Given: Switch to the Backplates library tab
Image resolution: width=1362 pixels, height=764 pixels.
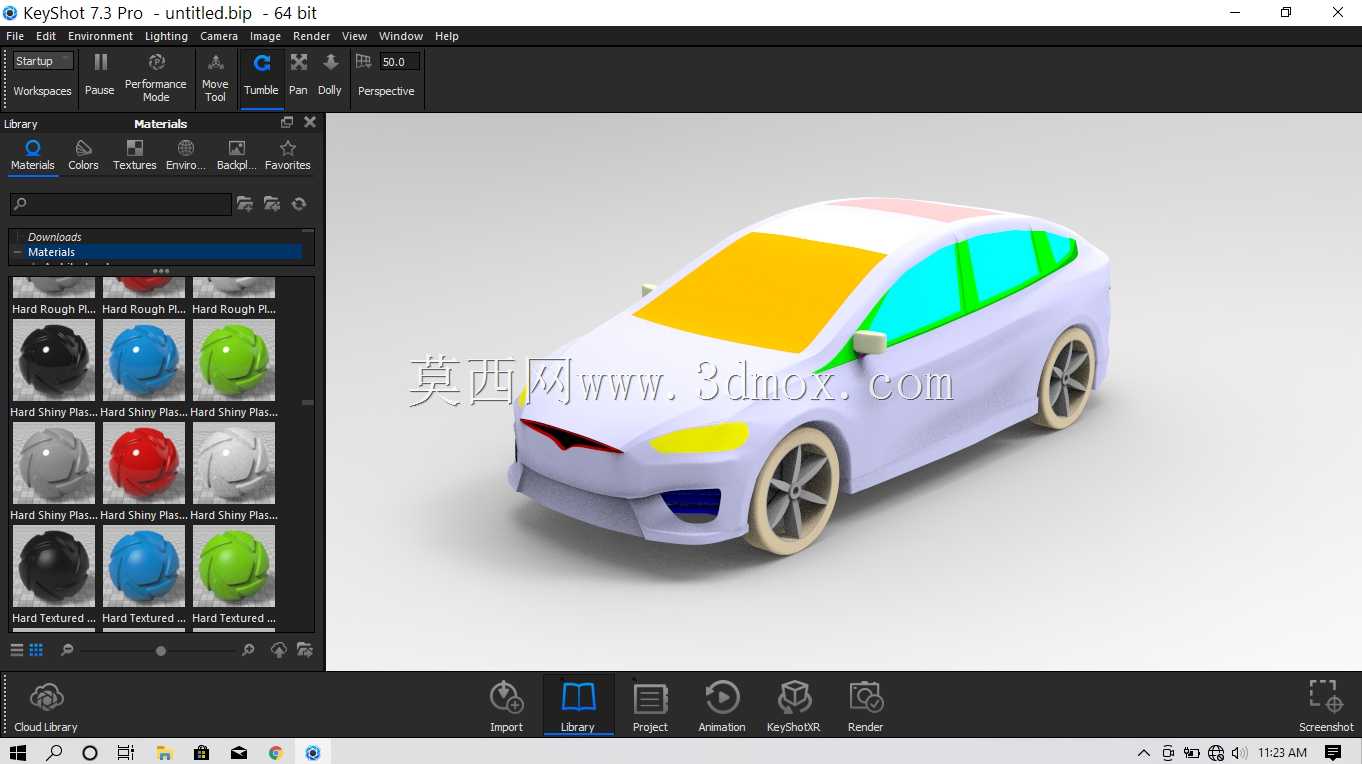Looking at the screenshot, I should (236, 156).
